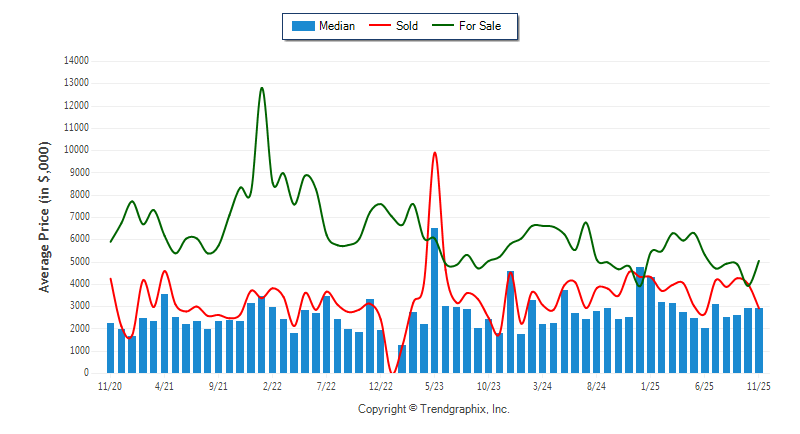Click the 10/23 x-axis date label
800x434 pixels.
coord(488,385)
